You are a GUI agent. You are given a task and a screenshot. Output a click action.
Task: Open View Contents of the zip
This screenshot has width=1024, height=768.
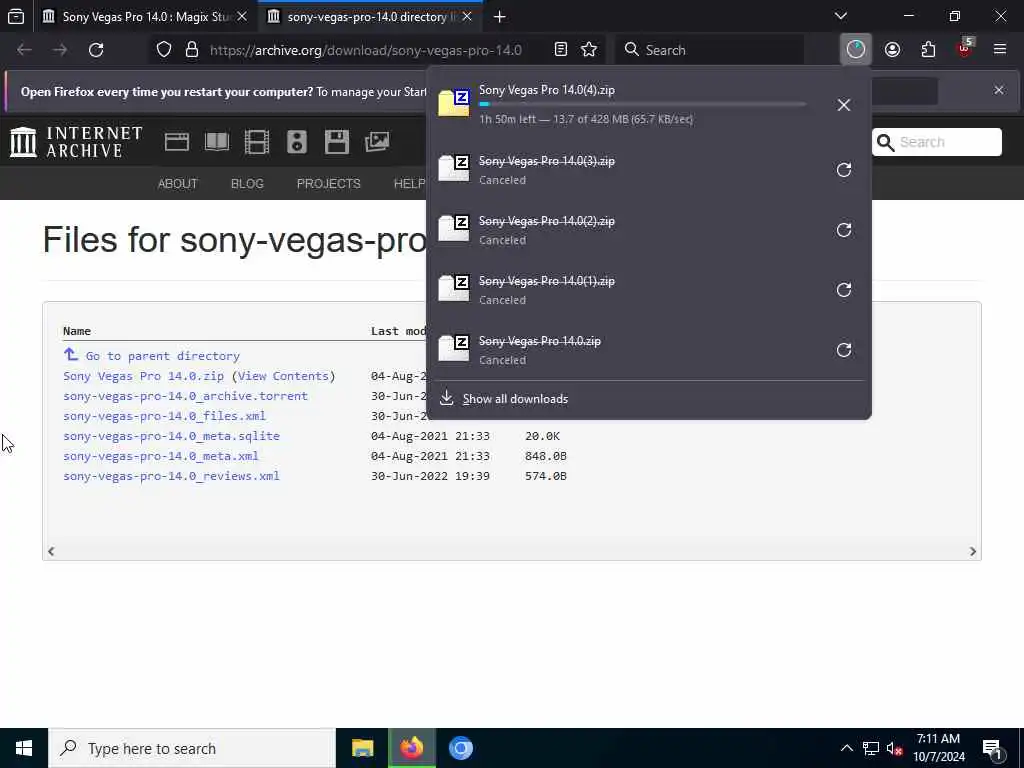(x=283, y=376)
